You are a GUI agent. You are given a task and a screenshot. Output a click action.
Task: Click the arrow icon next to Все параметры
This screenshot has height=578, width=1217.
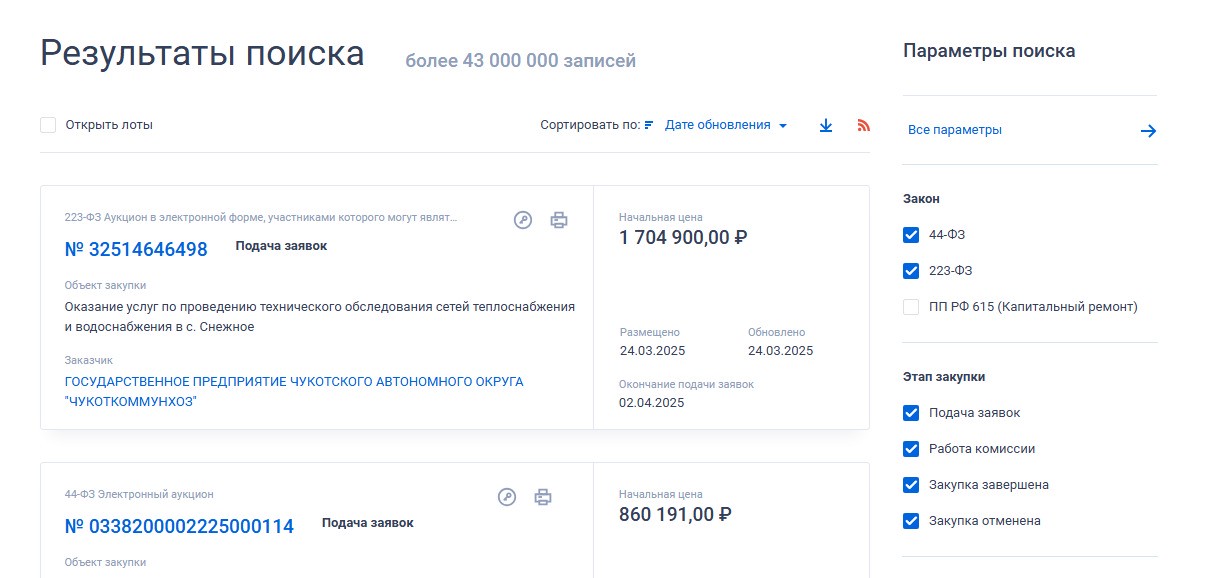(x=1148, y=131)
